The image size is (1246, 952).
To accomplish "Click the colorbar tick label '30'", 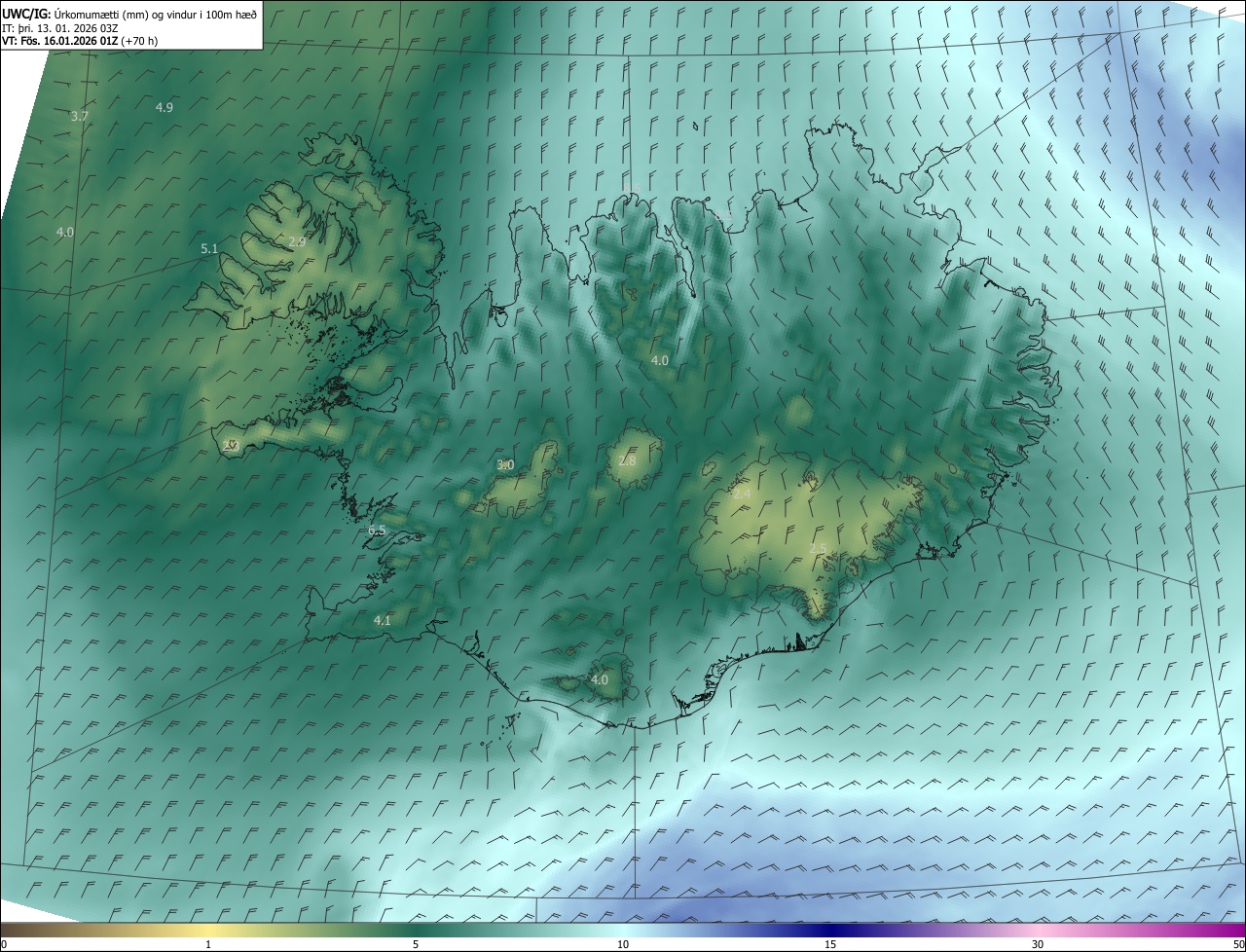I will click(x=1038, y=944).
